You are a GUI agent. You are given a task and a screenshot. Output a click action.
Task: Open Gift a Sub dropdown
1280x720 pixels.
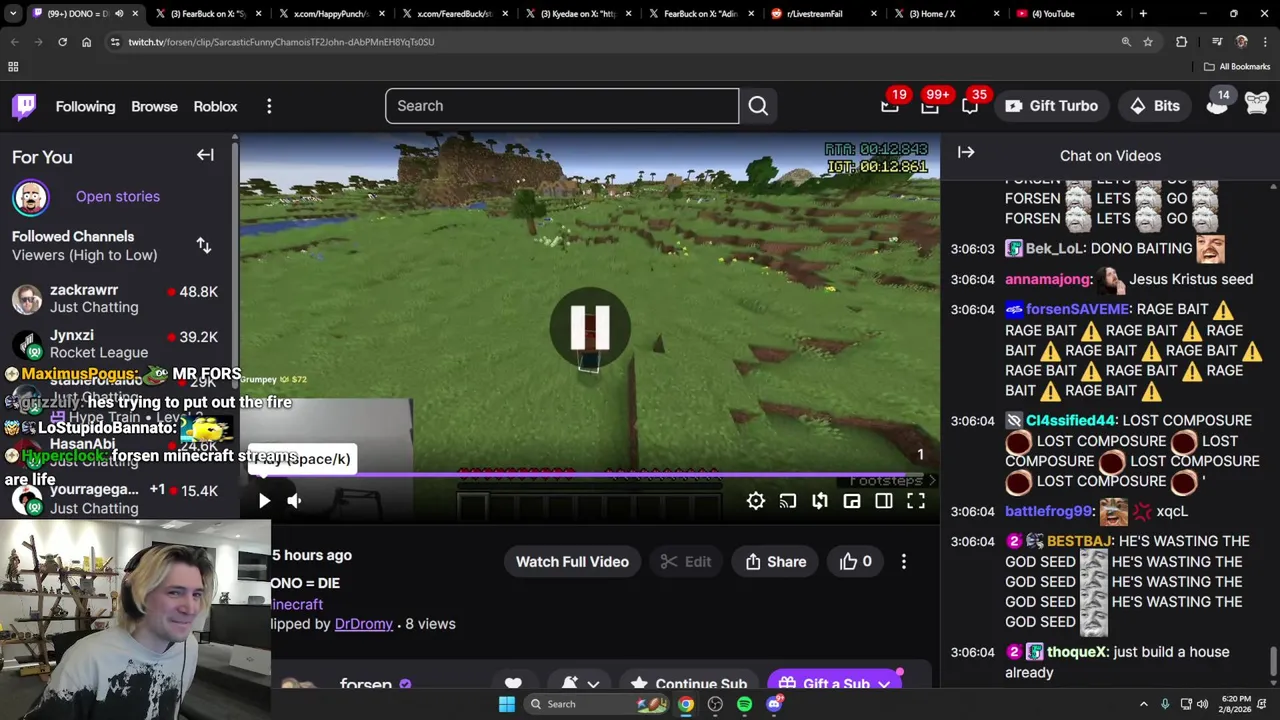click(835, 684)
